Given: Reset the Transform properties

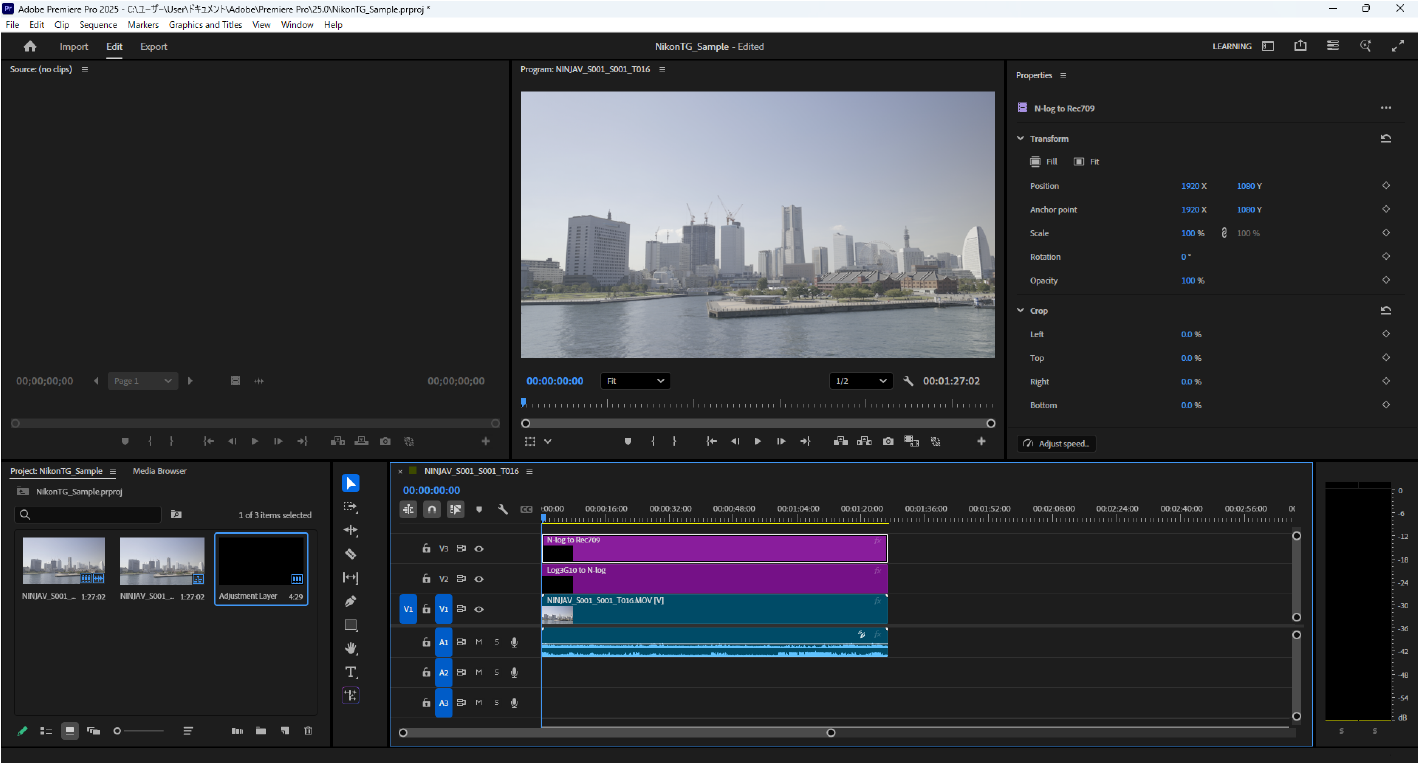Looking at the screenshot, I should tap(1386, 139).
